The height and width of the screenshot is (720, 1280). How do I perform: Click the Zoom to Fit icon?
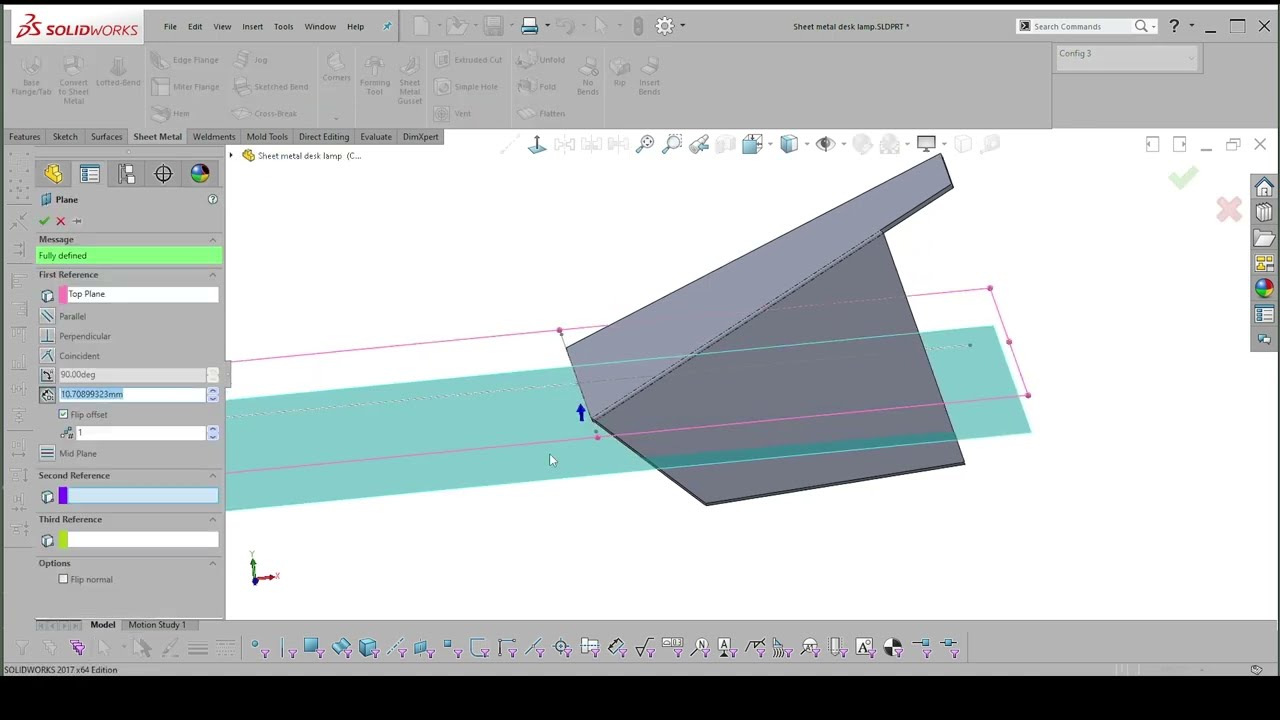click(645, 145)
